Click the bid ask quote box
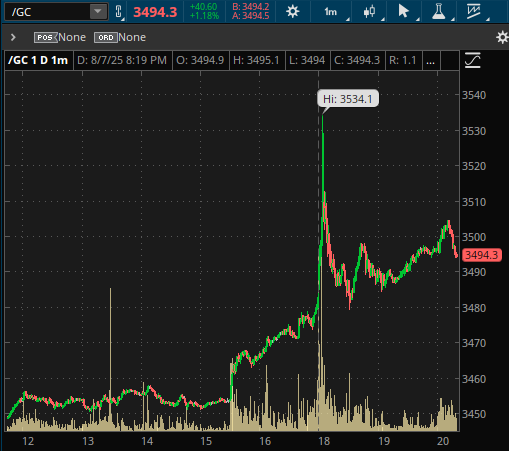This screenshot has height=451, width=509. pyautogui.click(x=251, y=12)
